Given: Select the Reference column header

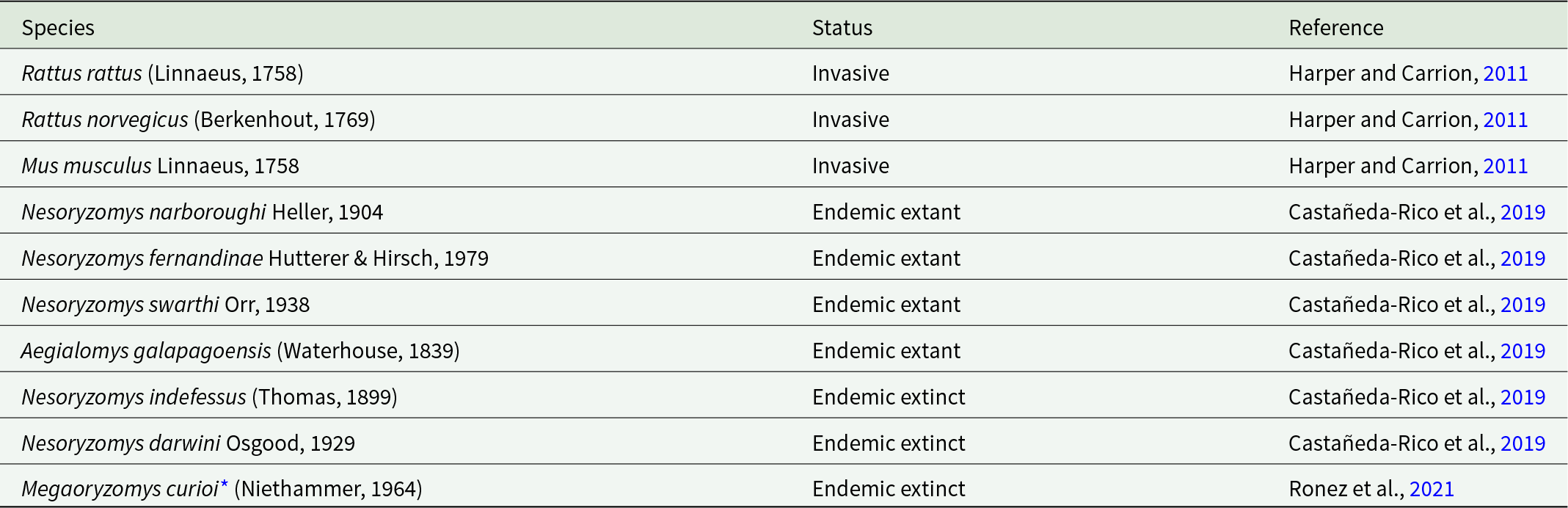Looking at the screenshot, I should pos(1336,28).
